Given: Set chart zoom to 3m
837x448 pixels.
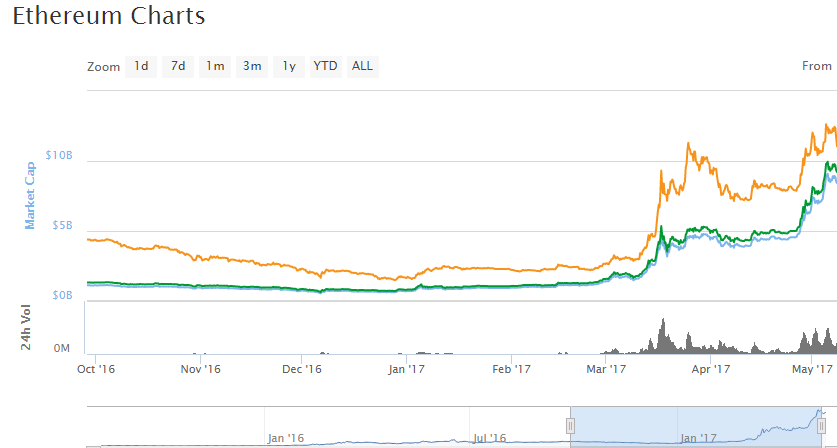Looking at the screenshot, I should [x=252, y=67].
